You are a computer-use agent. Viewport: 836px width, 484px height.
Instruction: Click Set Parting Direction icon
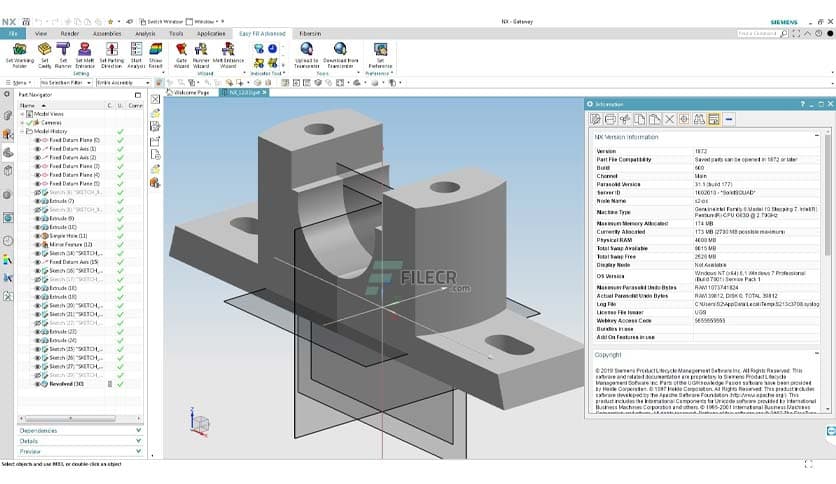point(111,50)
